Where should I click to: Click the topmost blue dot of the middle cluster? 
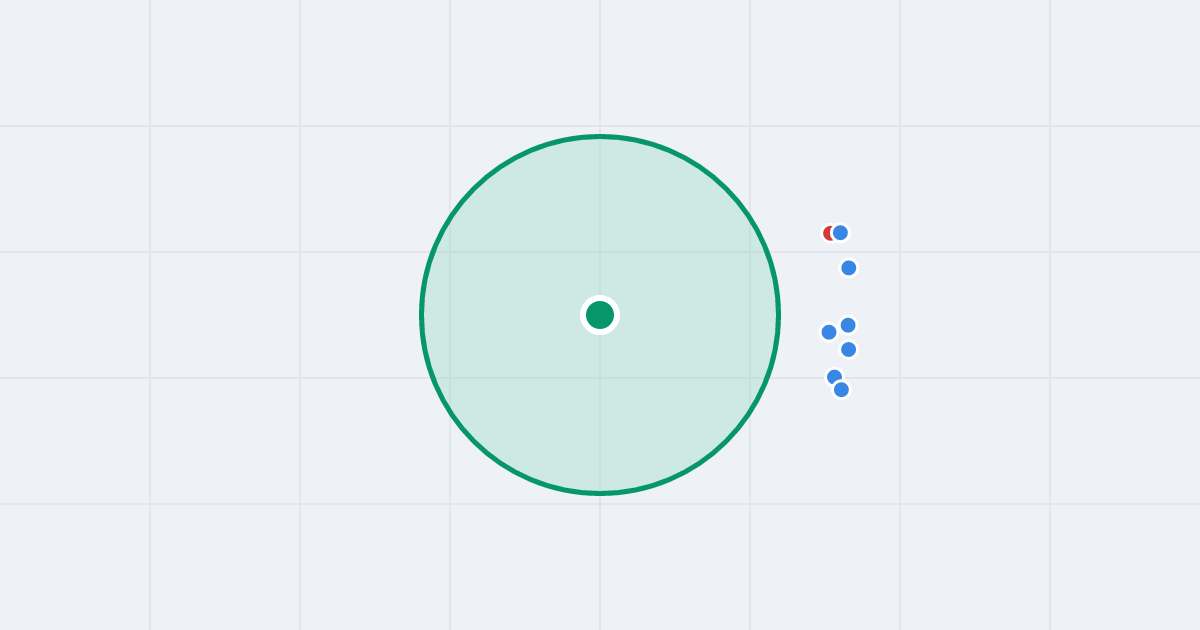[848, 325]
